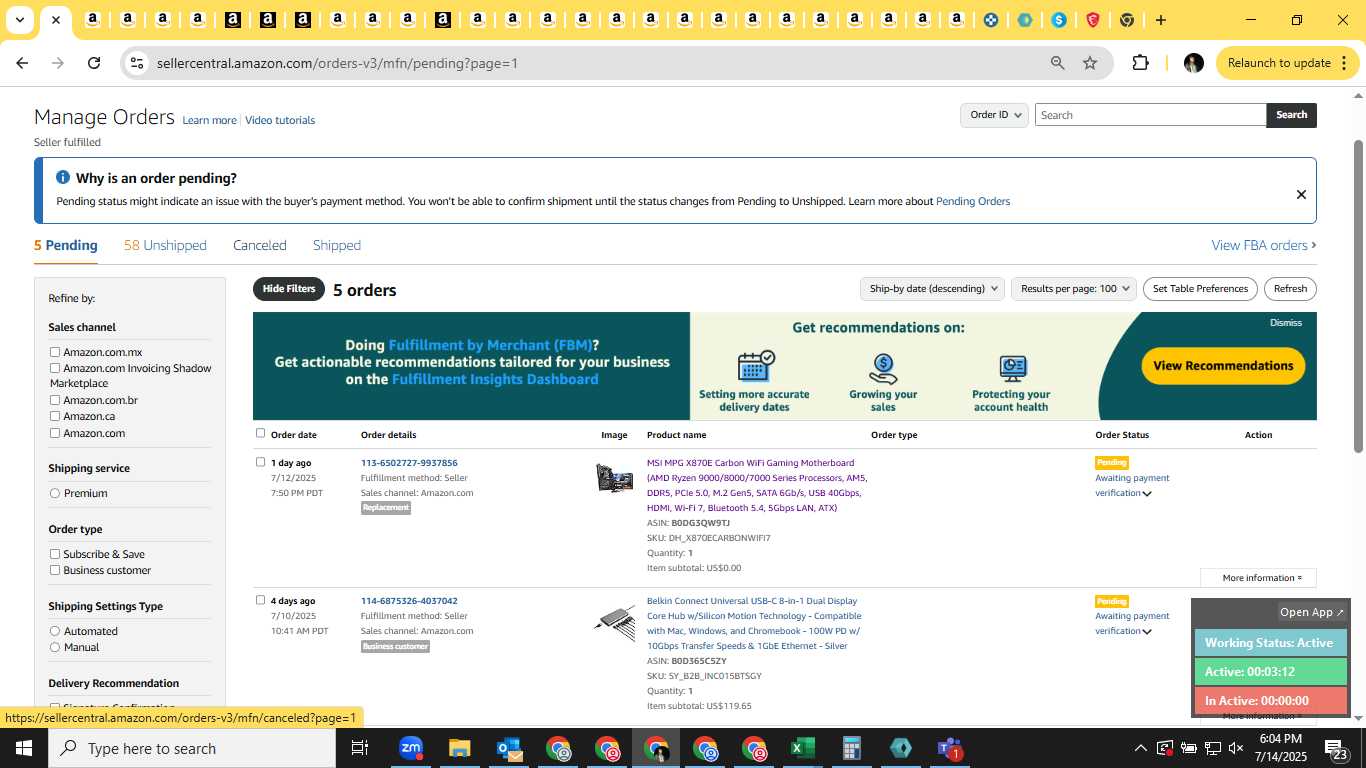This screenshot has height=768, width=1366.
Task: Select the checkbox for order 113-6502727-9937856
Action: coord(261,462)
